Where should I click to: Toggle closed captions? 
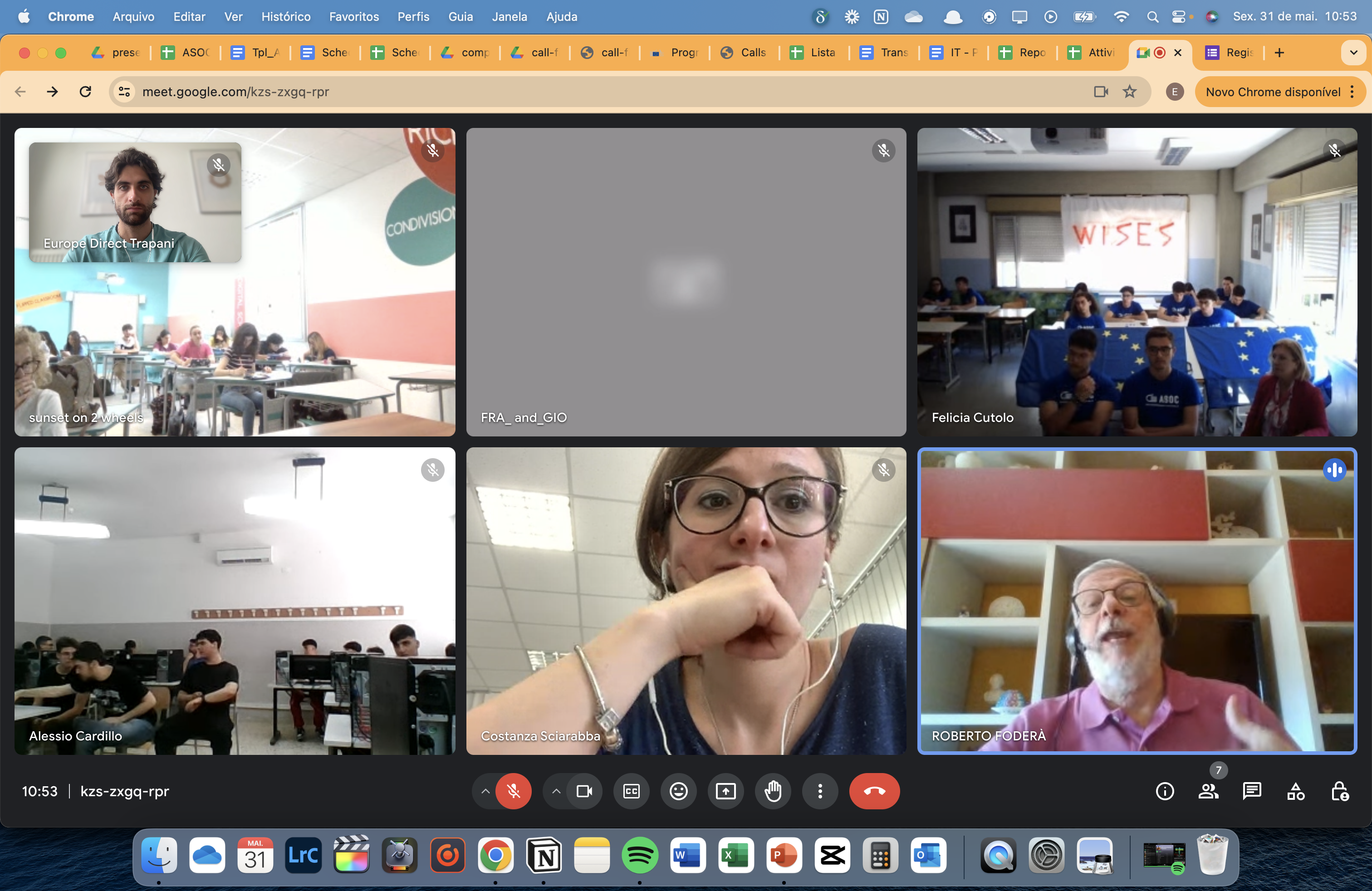[x=631, y=791]
